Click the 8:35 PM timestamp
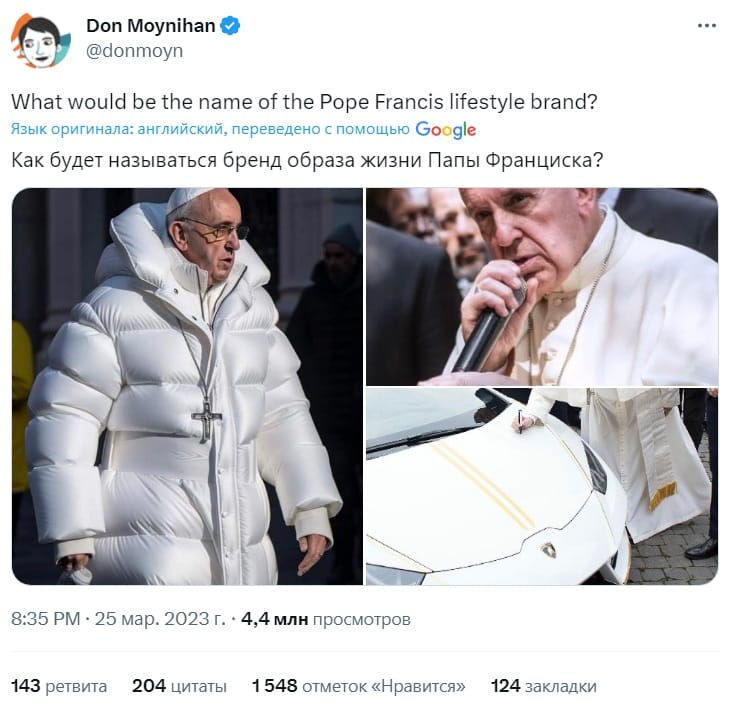The height and width of the screenshot is (706, 736). [x=46, y=619]
